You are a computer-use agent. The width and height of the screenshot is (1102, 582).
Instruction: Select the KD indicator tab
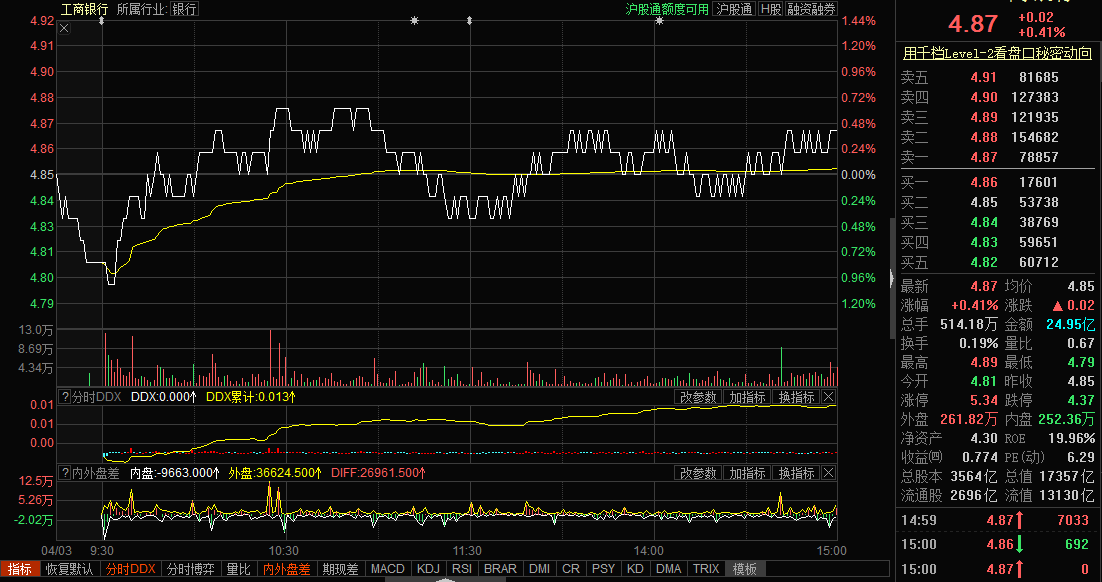coord(635,569)
